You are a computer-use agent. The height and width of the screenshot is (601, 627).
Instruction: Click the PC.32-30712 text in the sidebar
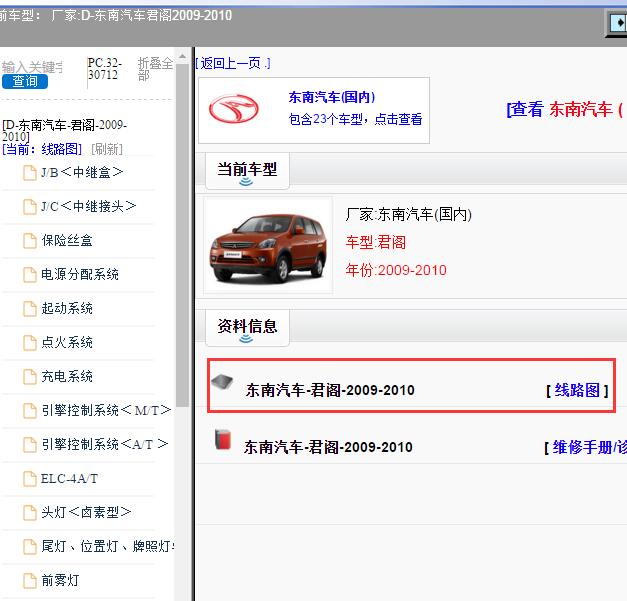[x=104, y=69]
